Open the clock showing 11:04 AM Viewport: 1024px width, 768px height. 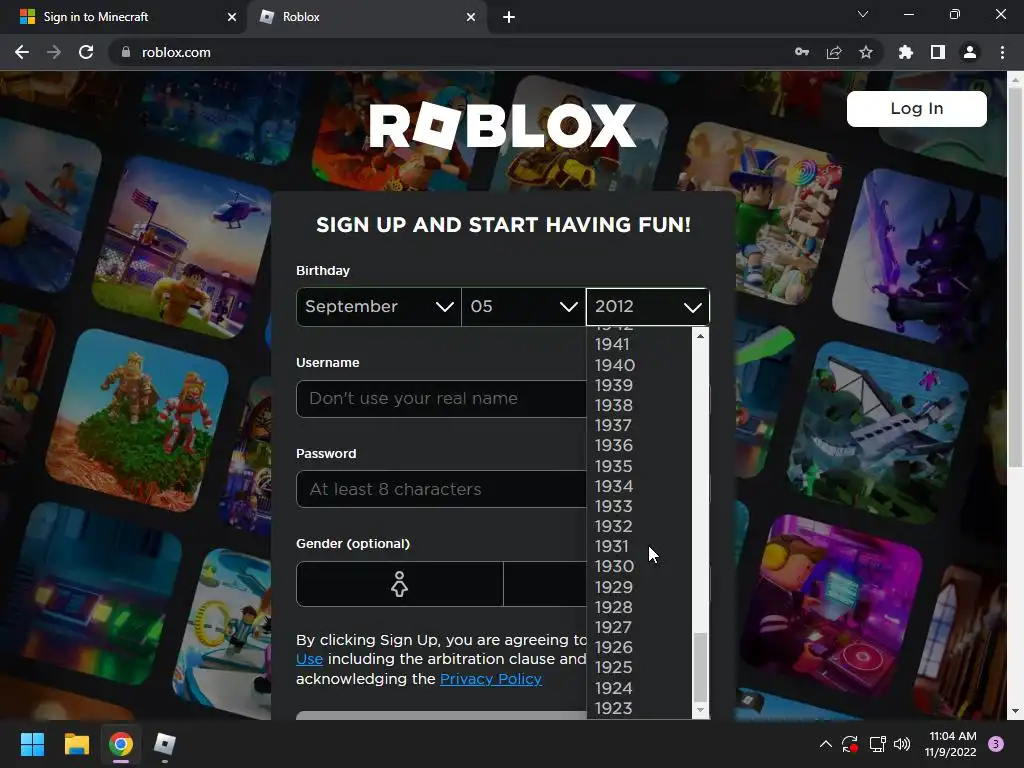[x=951, y=744]
